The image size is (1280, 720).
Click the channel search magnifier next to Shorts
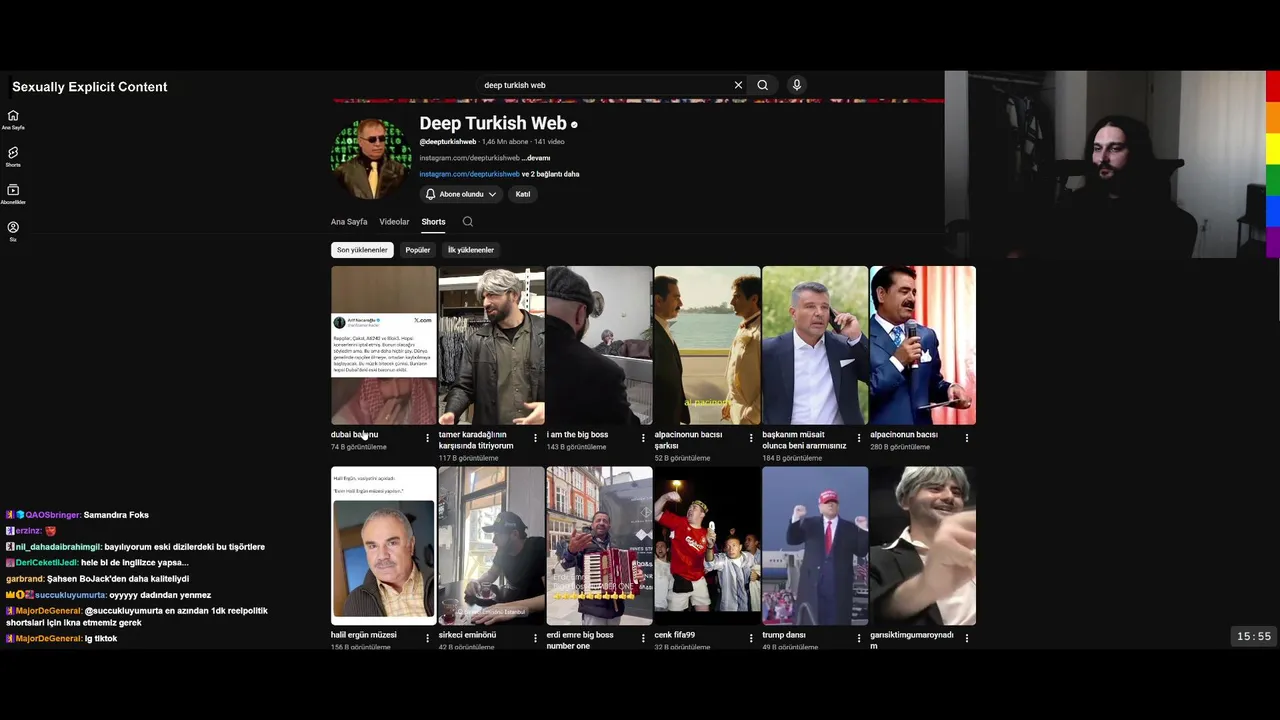(468, 222)
